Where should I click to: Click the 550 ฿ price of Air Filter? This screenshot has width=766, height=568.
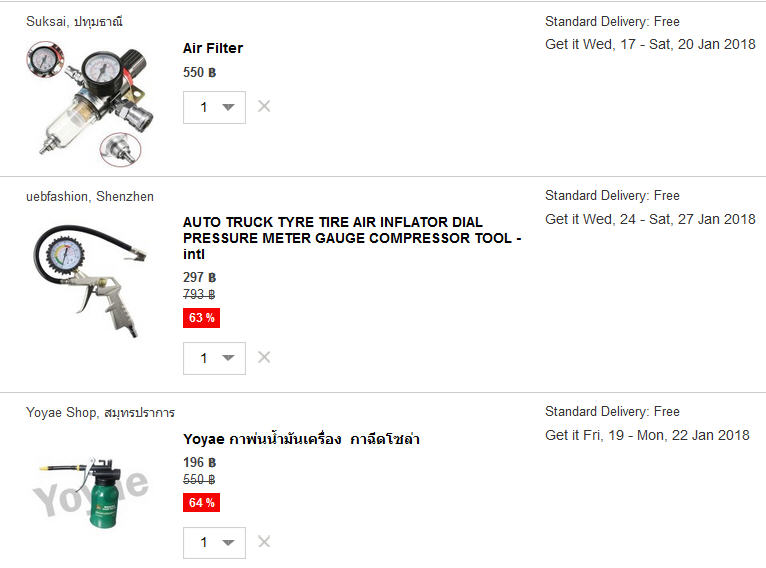tap(199, 72)
